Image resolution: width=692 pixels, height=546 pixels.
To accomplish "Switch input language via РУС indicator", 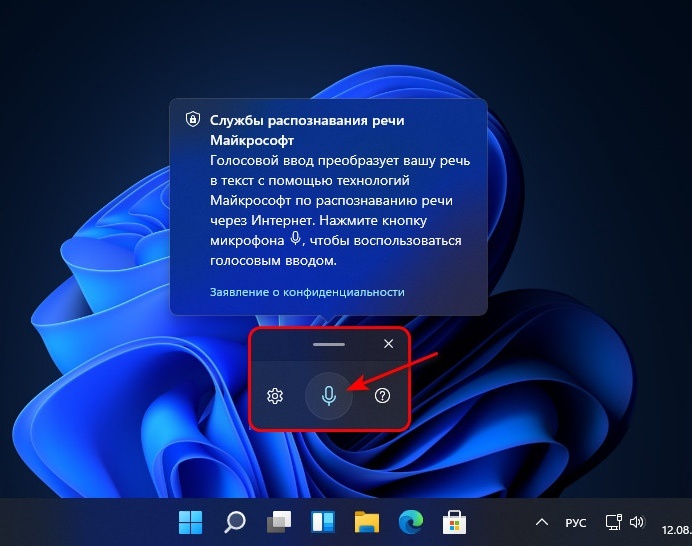I will click(575, 523).
